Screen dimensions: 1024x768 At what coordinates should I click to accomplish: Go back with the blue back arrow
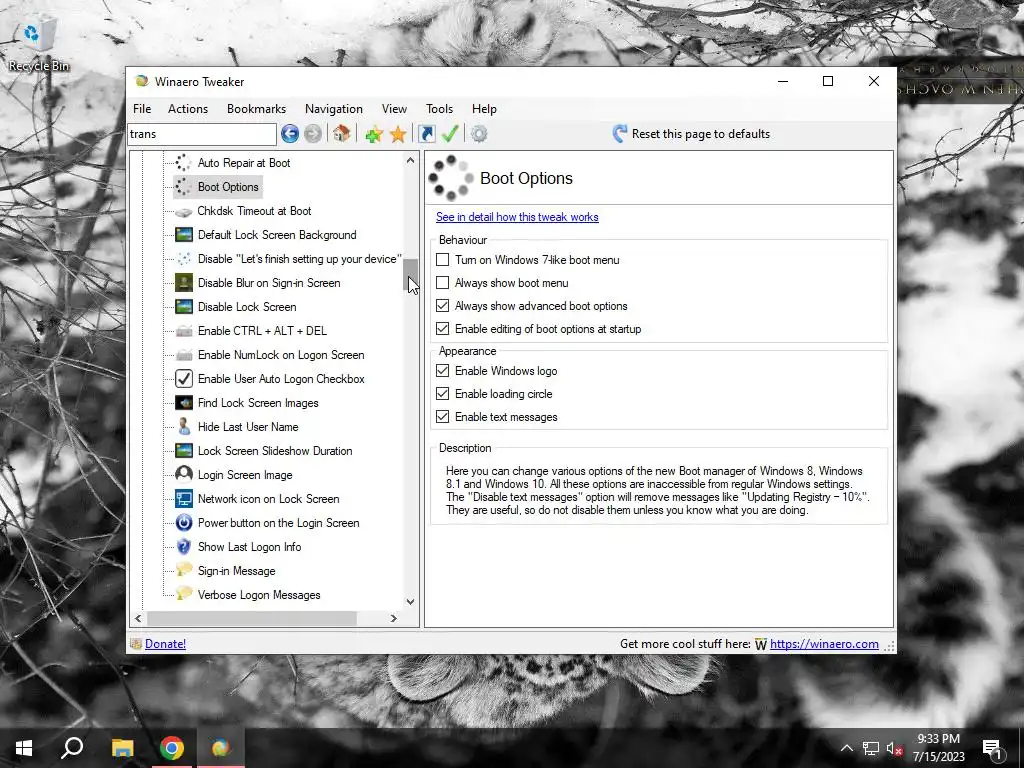click(x=290, y=134)
